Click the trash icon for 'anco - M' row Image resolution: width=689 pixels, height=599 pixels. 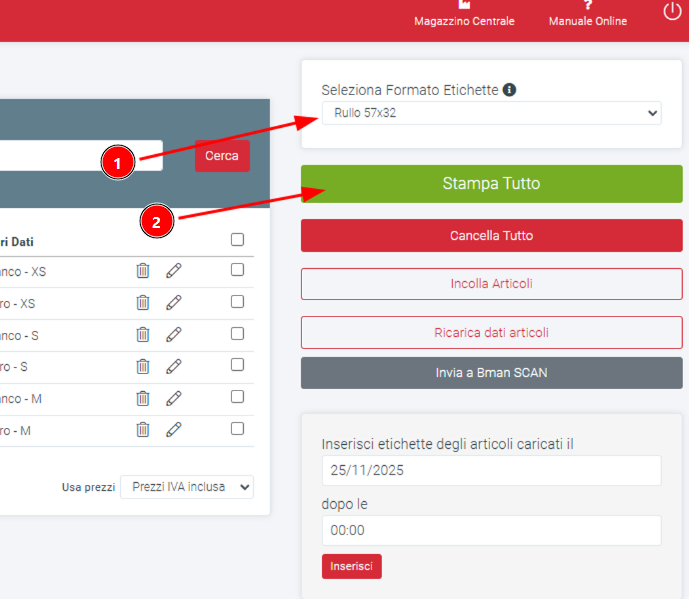click(143, 398)
